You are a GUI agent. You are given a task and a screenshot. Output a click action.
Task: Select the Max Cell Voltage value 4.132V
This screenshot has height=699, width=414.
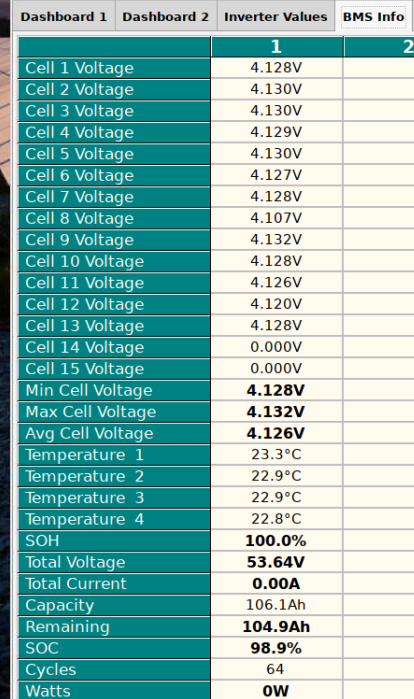[276, 412]
